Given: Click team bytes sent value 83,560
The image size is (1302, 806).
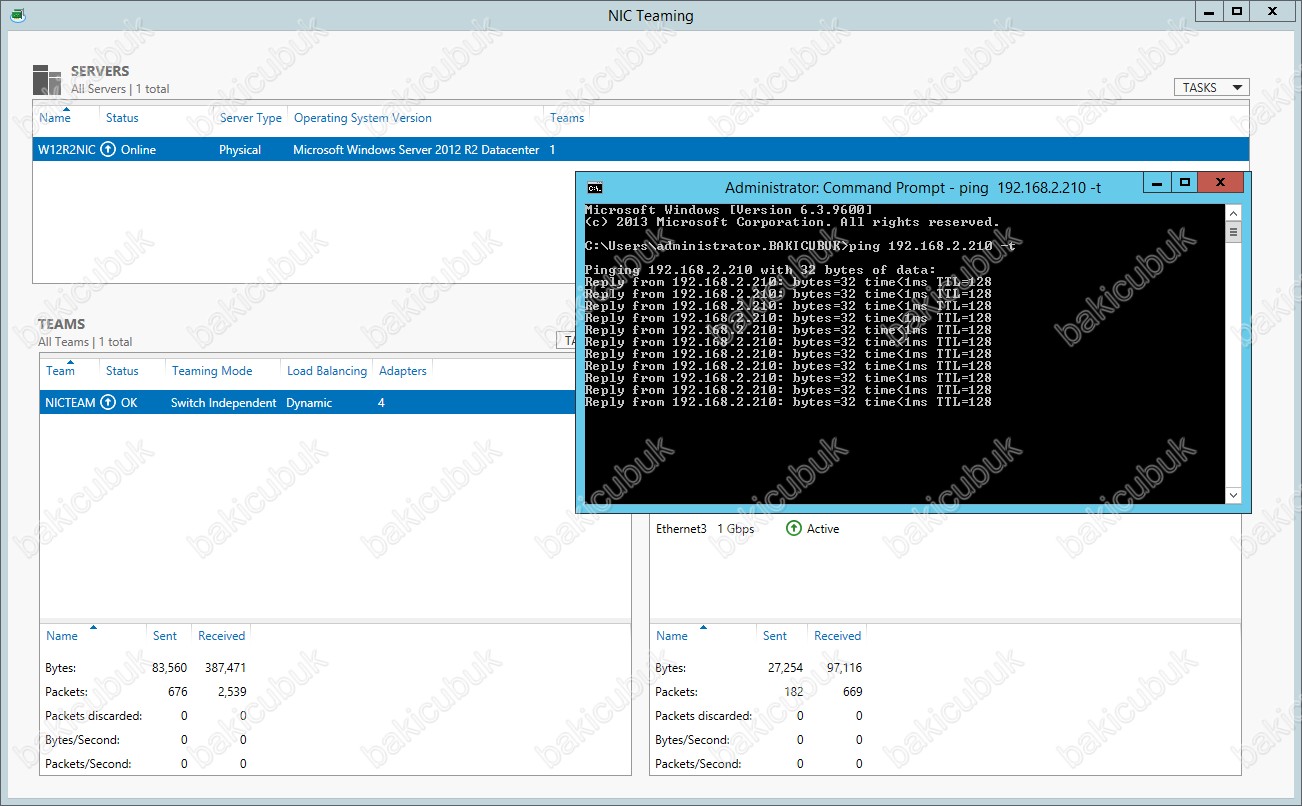Looking at the screenshot, I should click(x=167, y=668).
